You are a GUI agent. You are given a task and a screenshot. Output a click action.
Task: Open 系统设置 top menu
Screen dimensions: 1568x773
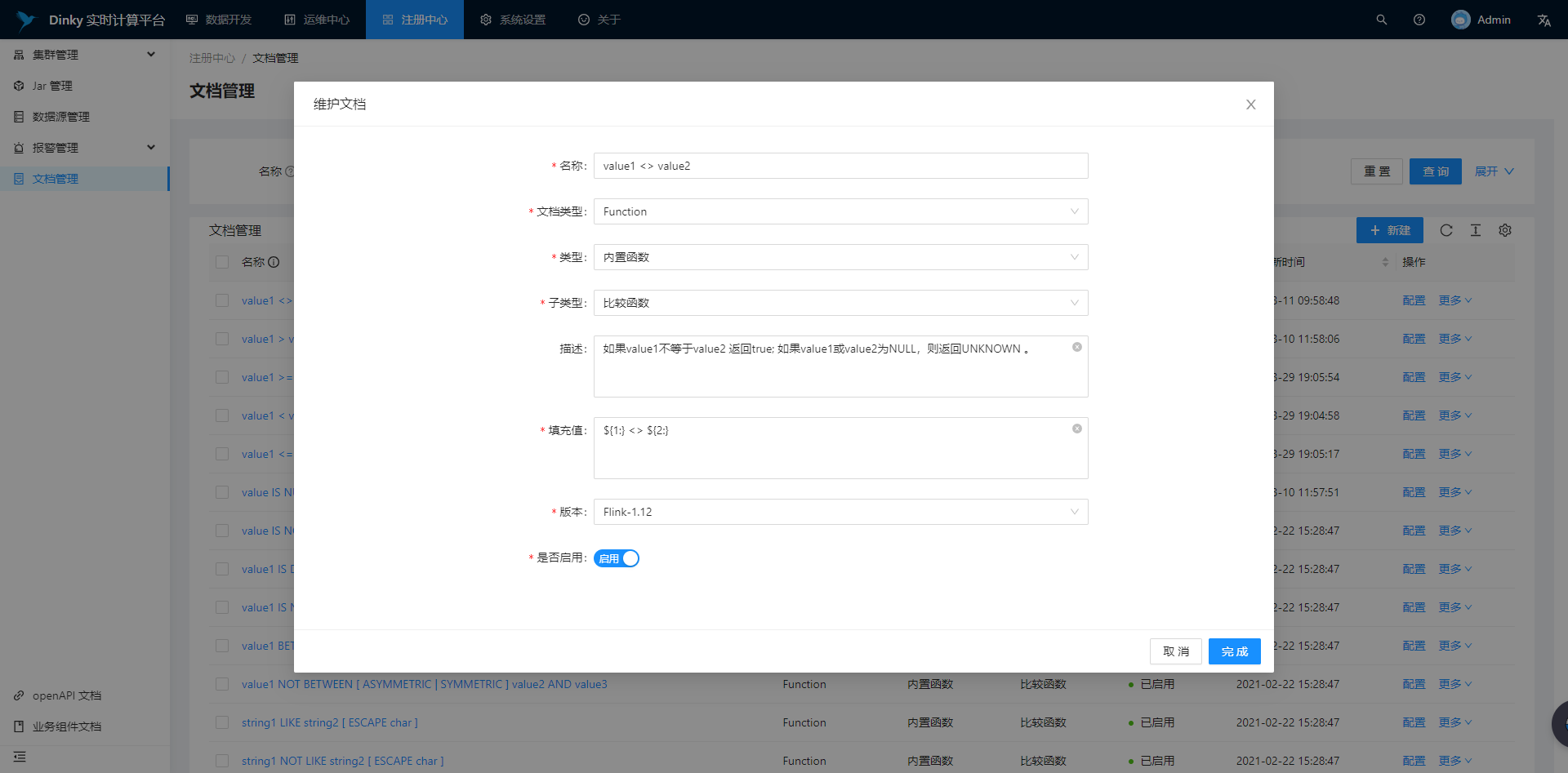click(x=513, y=20)
